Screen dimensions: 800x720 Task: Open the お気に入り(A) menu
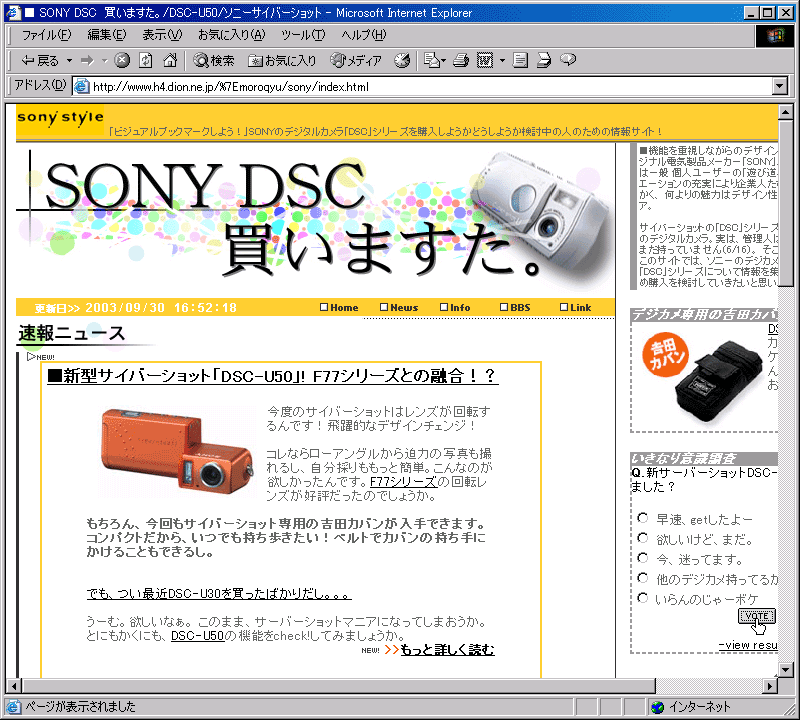point(232,35)
